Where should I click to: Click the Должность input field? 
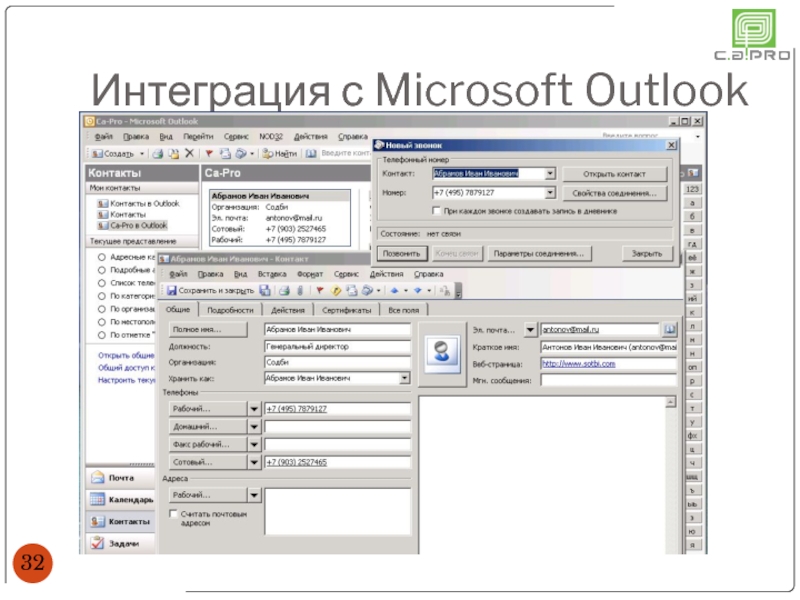click(x=337, y=346)
